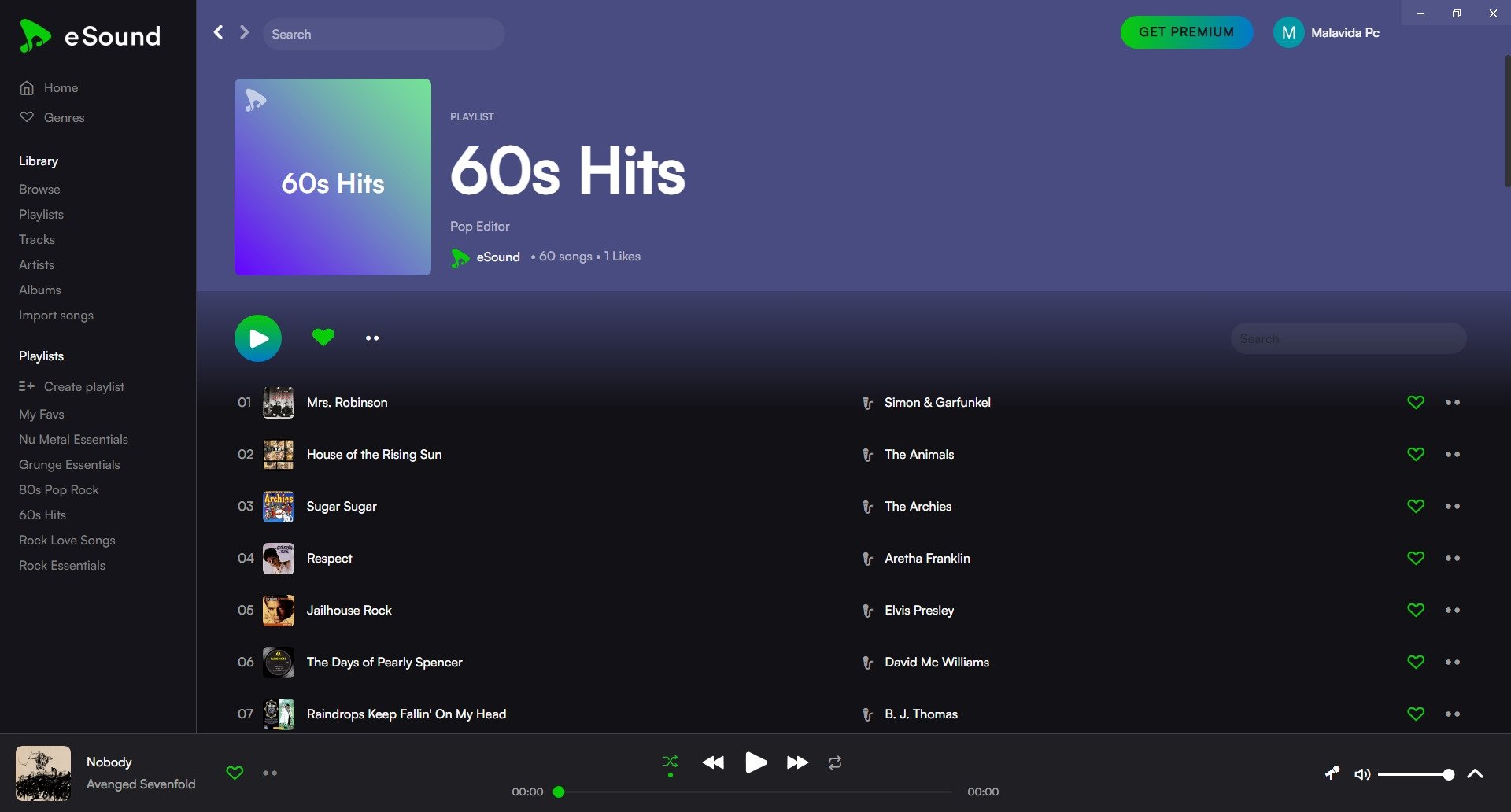Open Home in the sidebar
Image resolution: width=1511 pixels, height=812 pixels.
point(49,87)
